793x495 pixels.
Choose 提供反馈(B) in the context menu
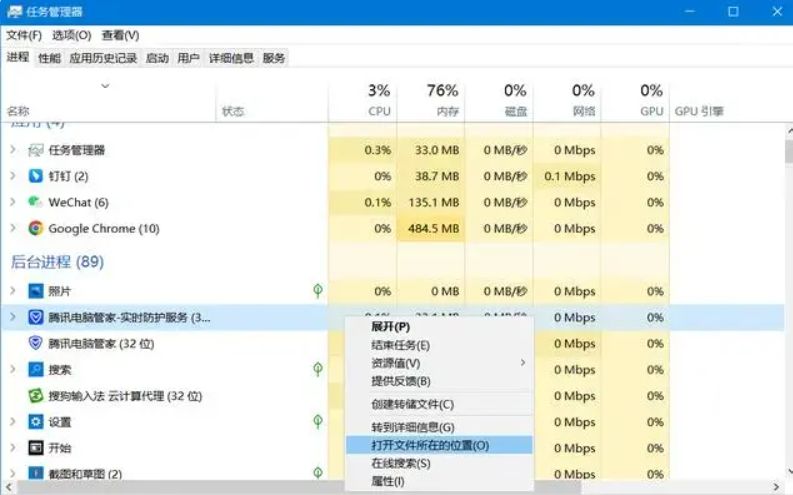pyautogui.click(x=439, y=381)
